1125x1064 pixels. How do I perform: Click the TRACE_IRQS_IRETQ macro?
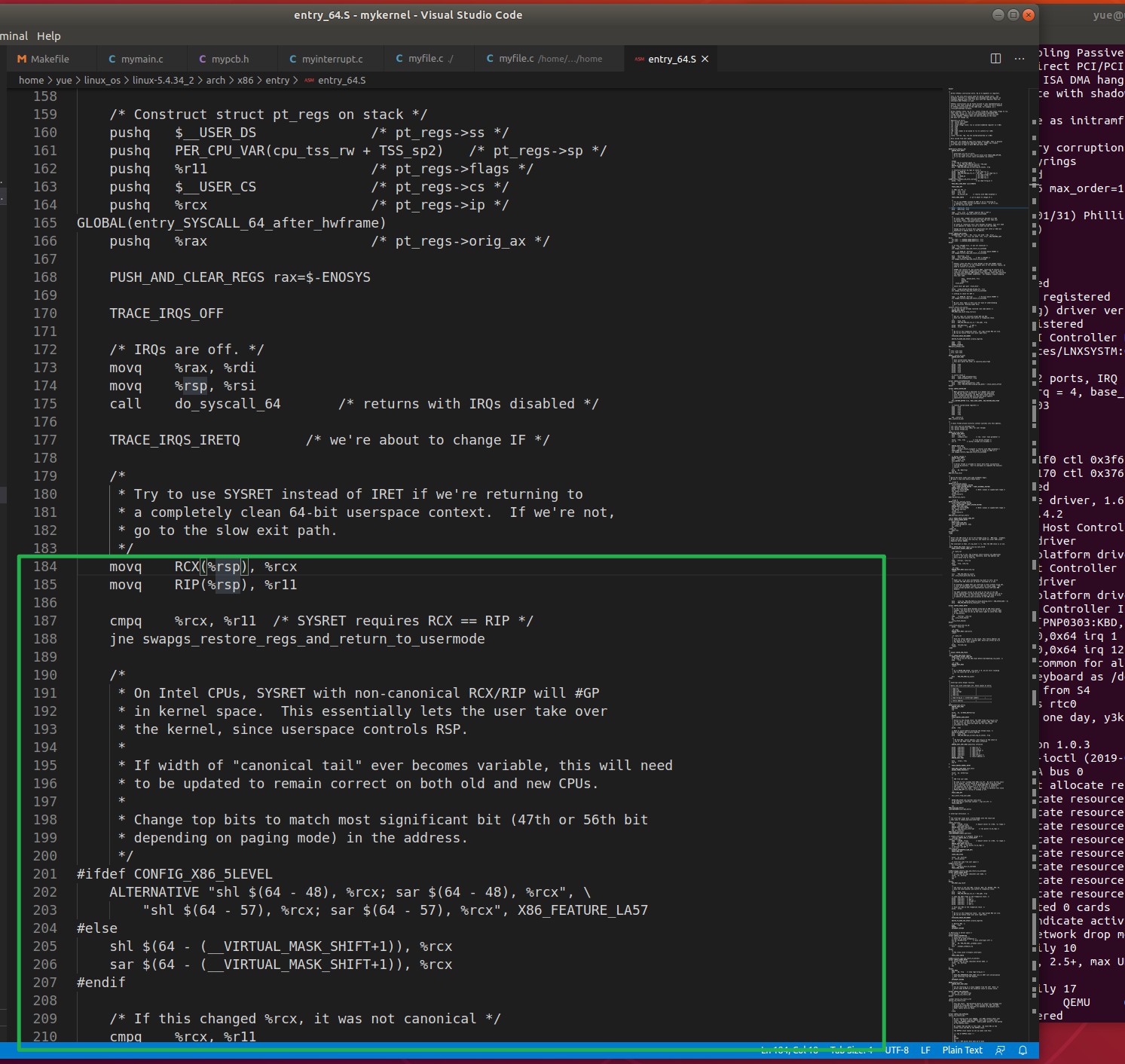(x=175, y=440)
